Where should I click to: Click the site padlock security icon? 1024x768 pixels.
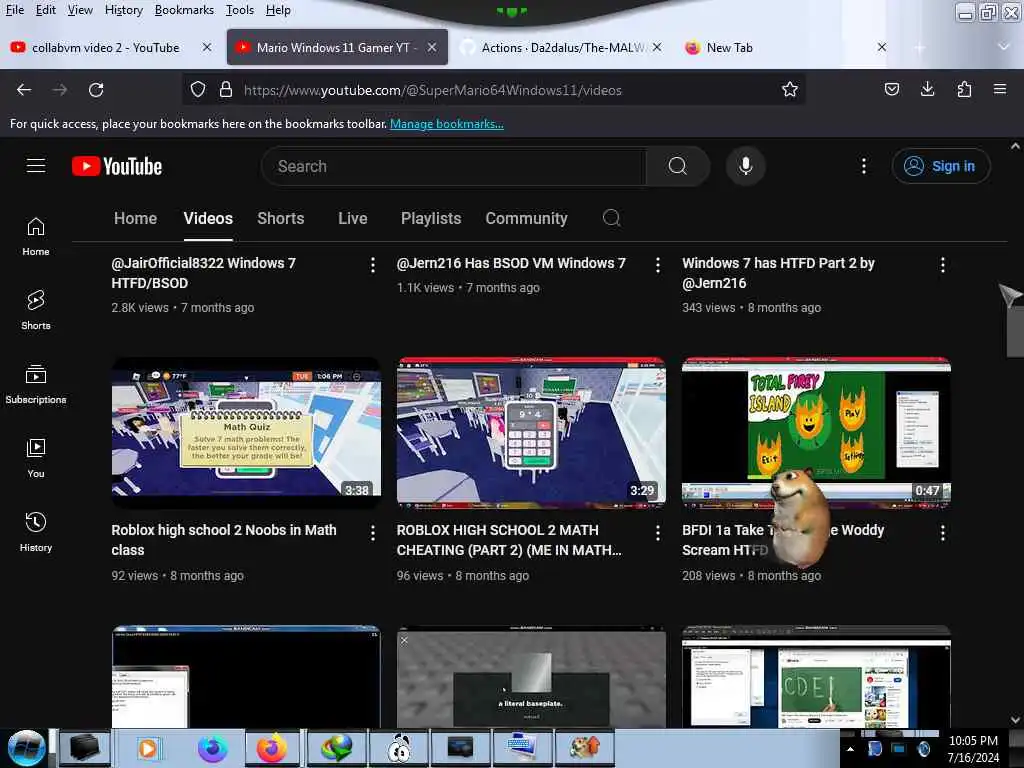click(x=225, y=89)
